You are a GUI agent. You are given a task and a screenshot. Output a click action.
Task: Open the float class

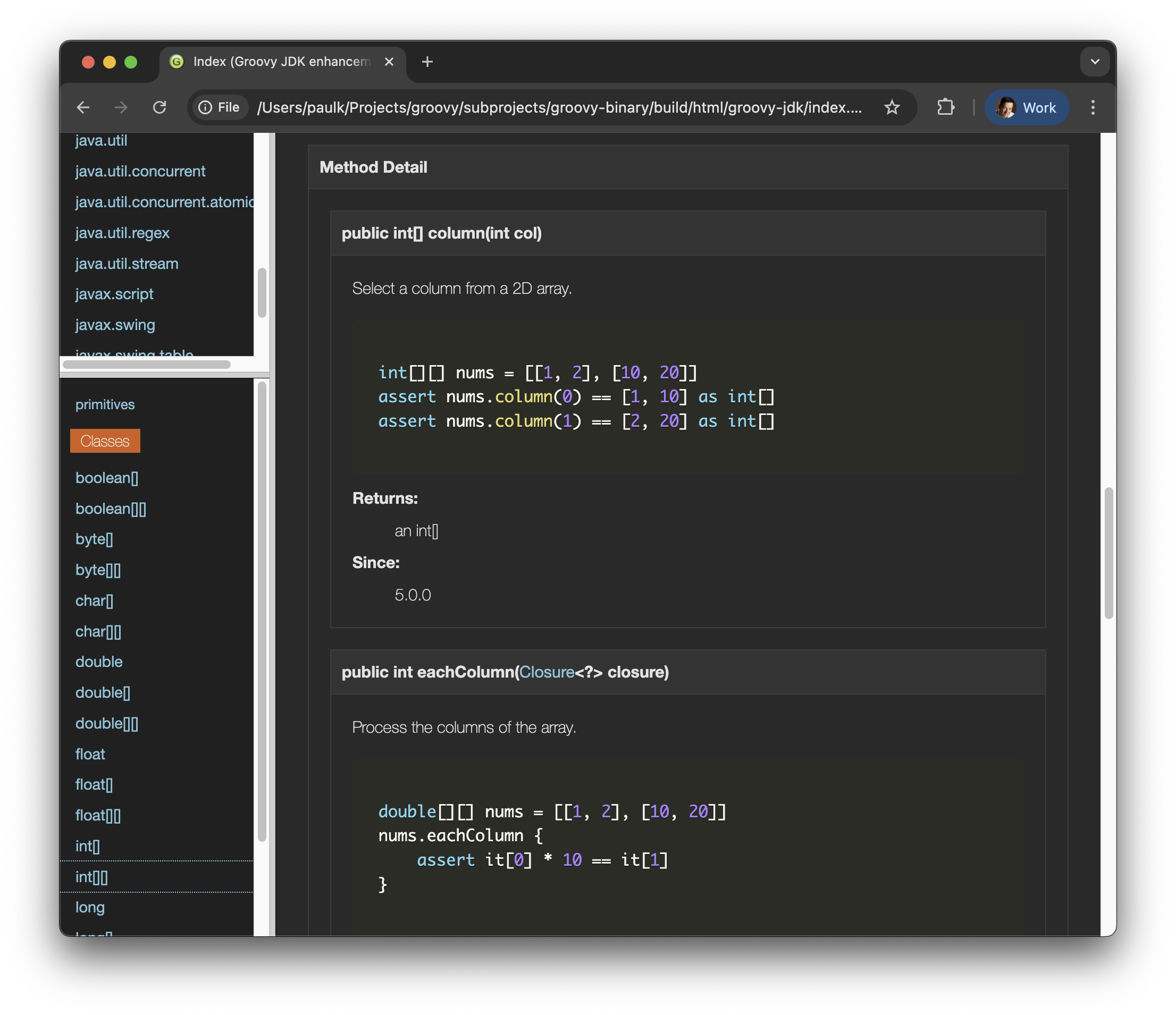pyautogui.click(x=90, y=754)
